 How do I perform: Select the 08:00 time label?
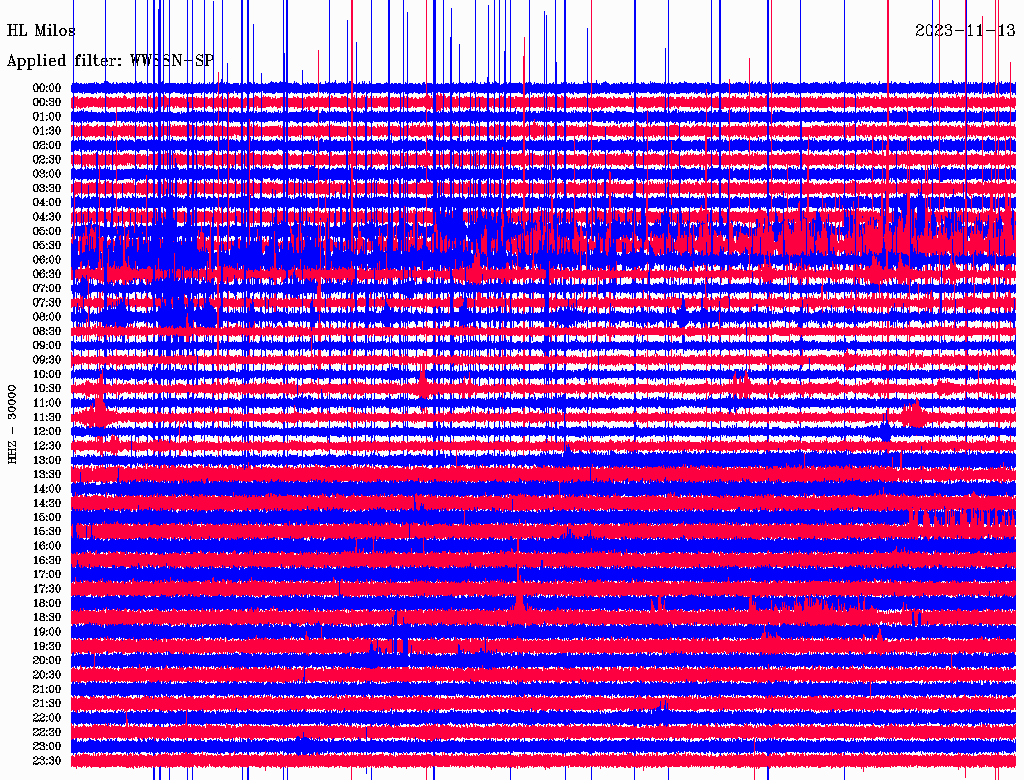click(x=47, y=317)
